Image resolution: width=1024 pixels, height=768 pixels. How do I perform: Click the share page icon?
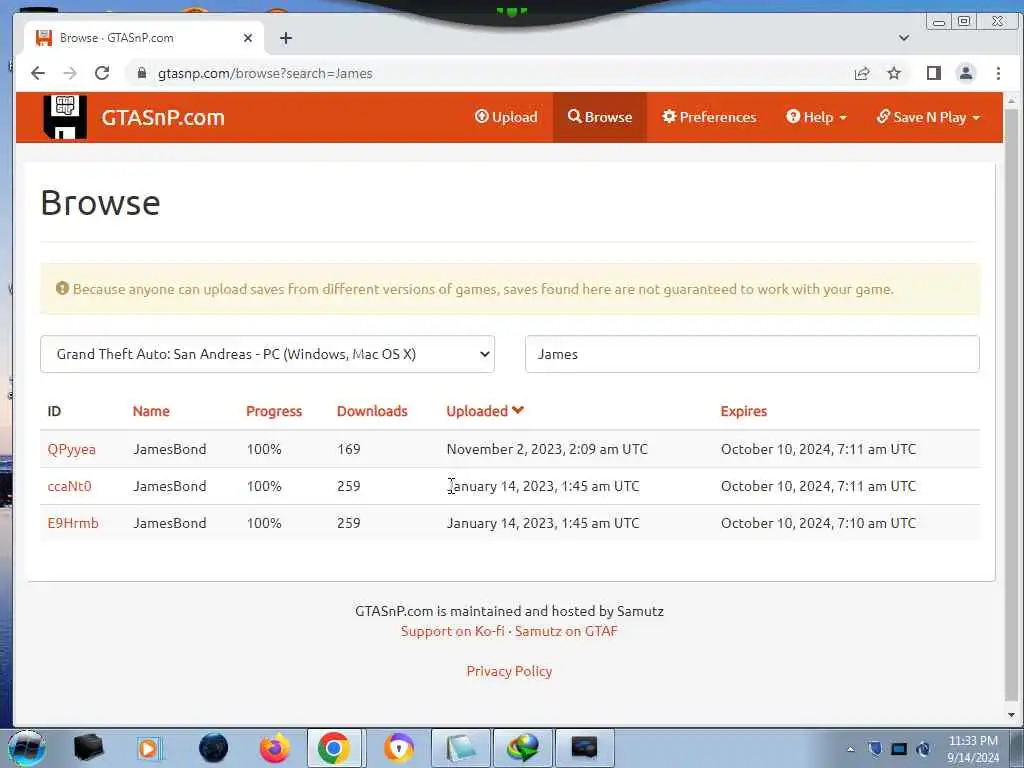(861, 73)
